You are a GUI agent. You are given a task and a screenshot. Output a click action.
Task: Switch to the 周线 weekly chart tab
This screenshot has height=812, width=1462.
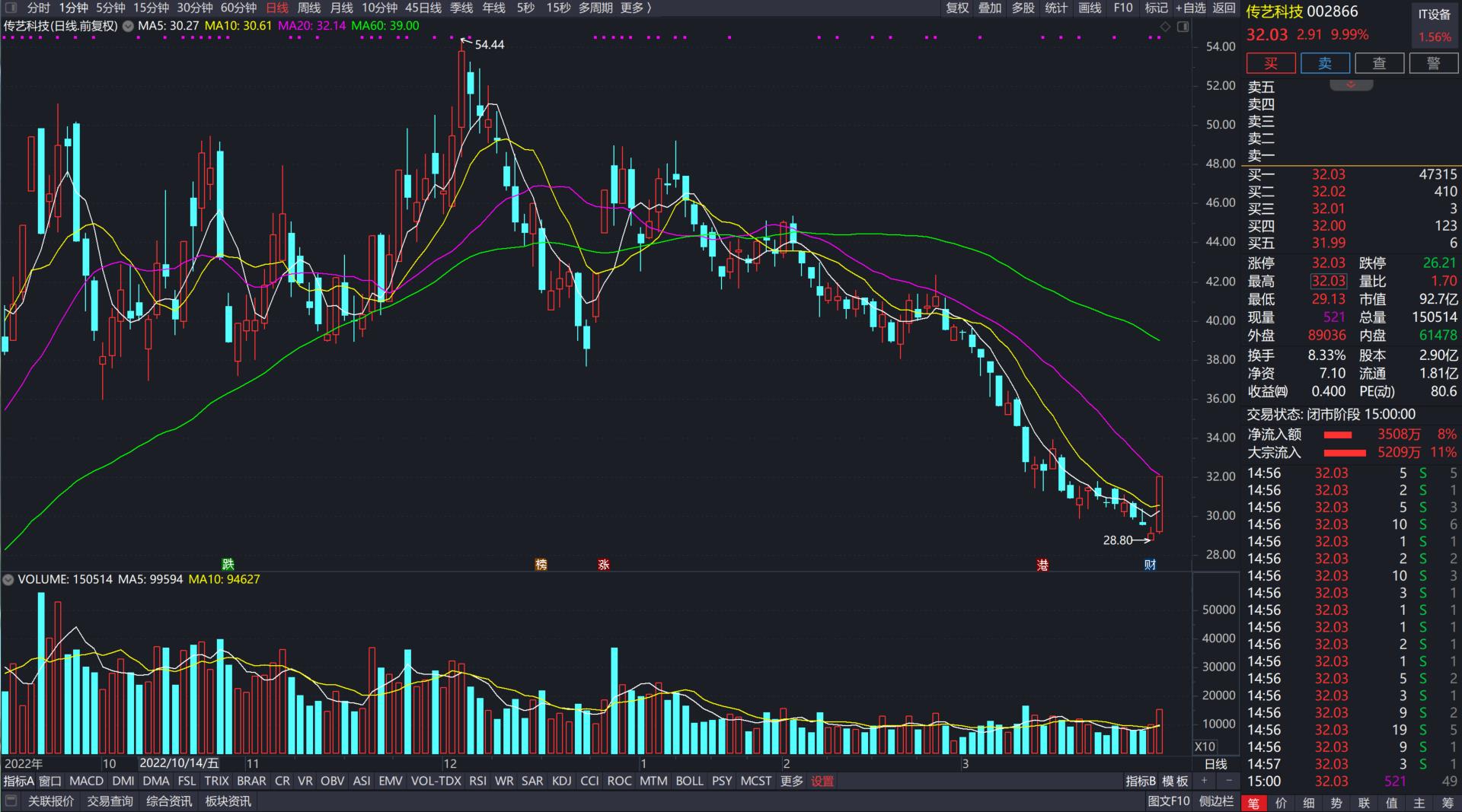click(308, 8)
